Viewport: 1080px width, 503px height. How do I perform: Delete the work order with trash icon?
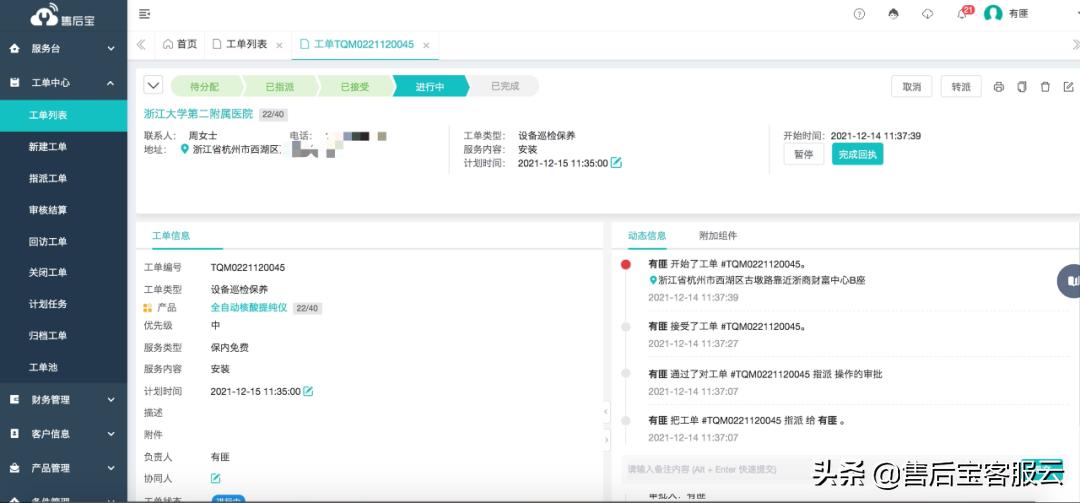click(1045, 87)
